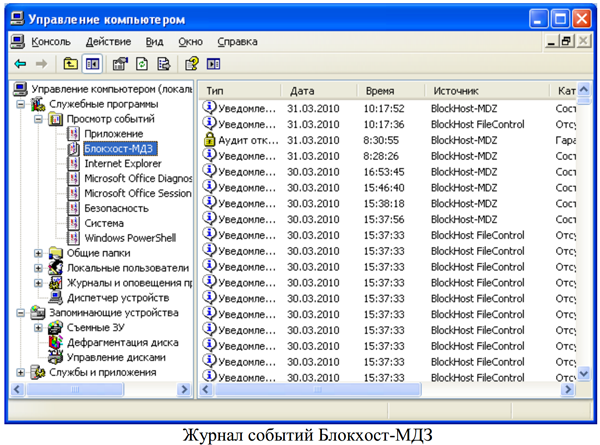Sort by the Дата column header
600x445 pixels.
click(x=319, y=91)
